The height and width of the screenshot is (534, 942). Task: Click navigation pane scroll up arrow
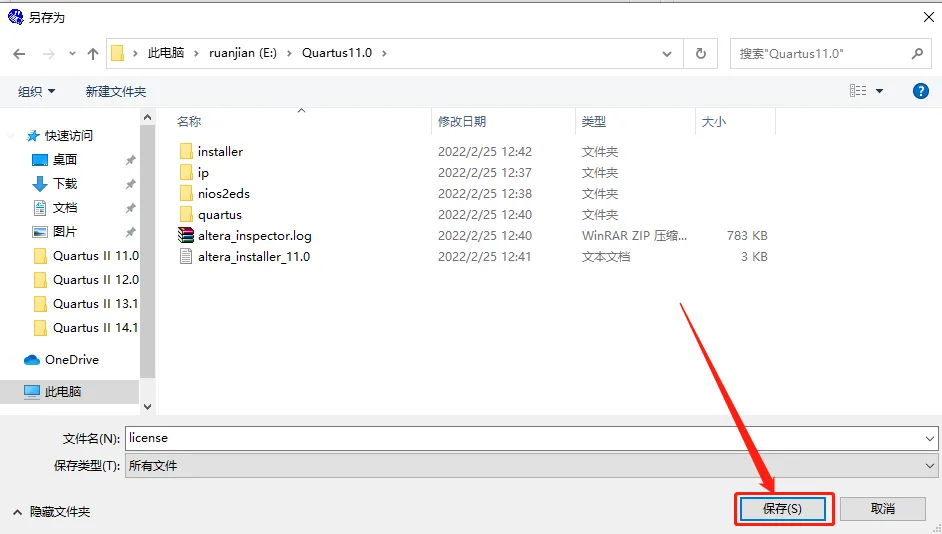[148, 118]
